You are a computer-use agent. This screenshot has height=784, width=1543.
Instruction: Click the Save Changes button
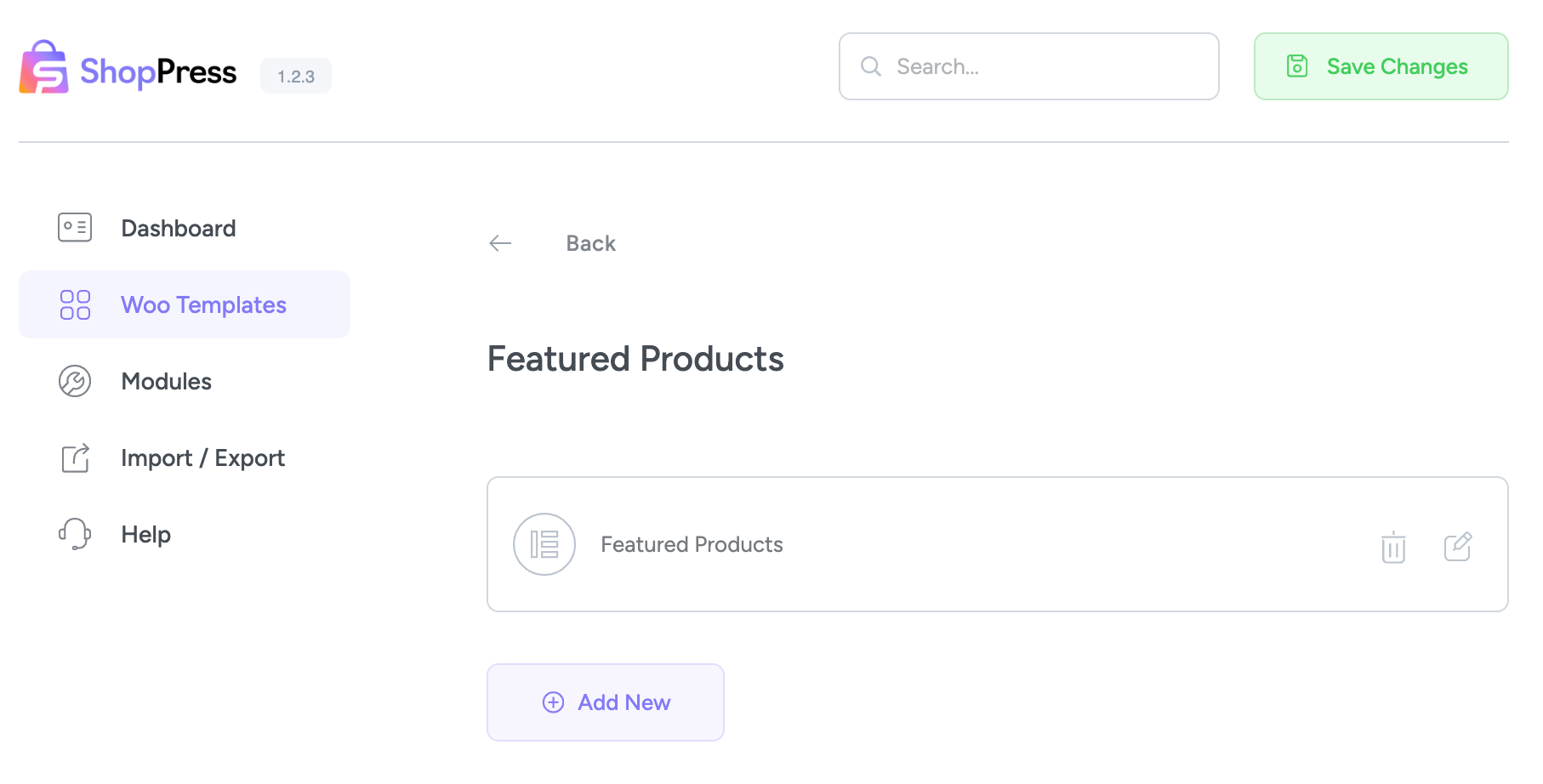[x=1380, y=66]
